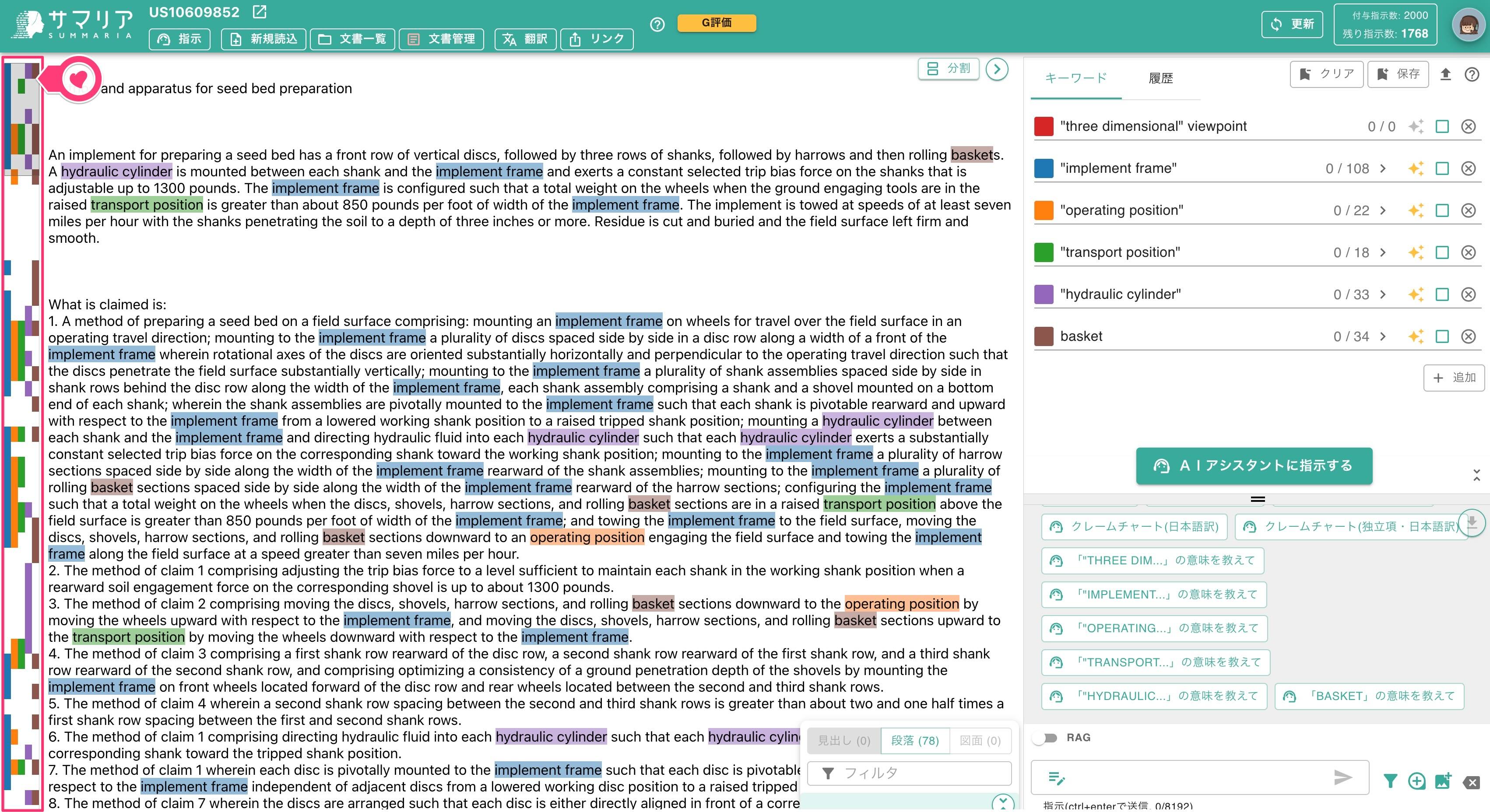Click the green filter icon near prompt input
Image resolution: width=1490 pixels, height=812 pixels.
pos(1390,781)
